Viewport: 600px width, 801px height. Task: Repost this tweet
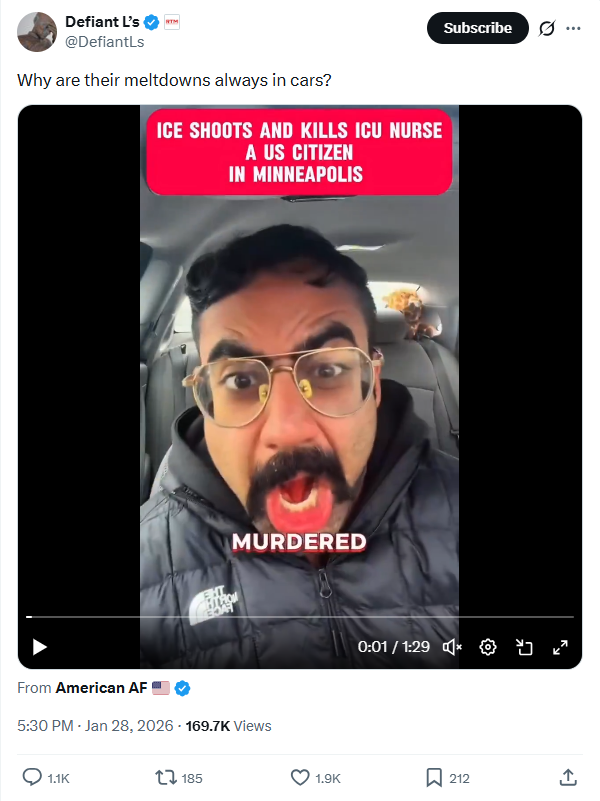(x=165, y=778)
